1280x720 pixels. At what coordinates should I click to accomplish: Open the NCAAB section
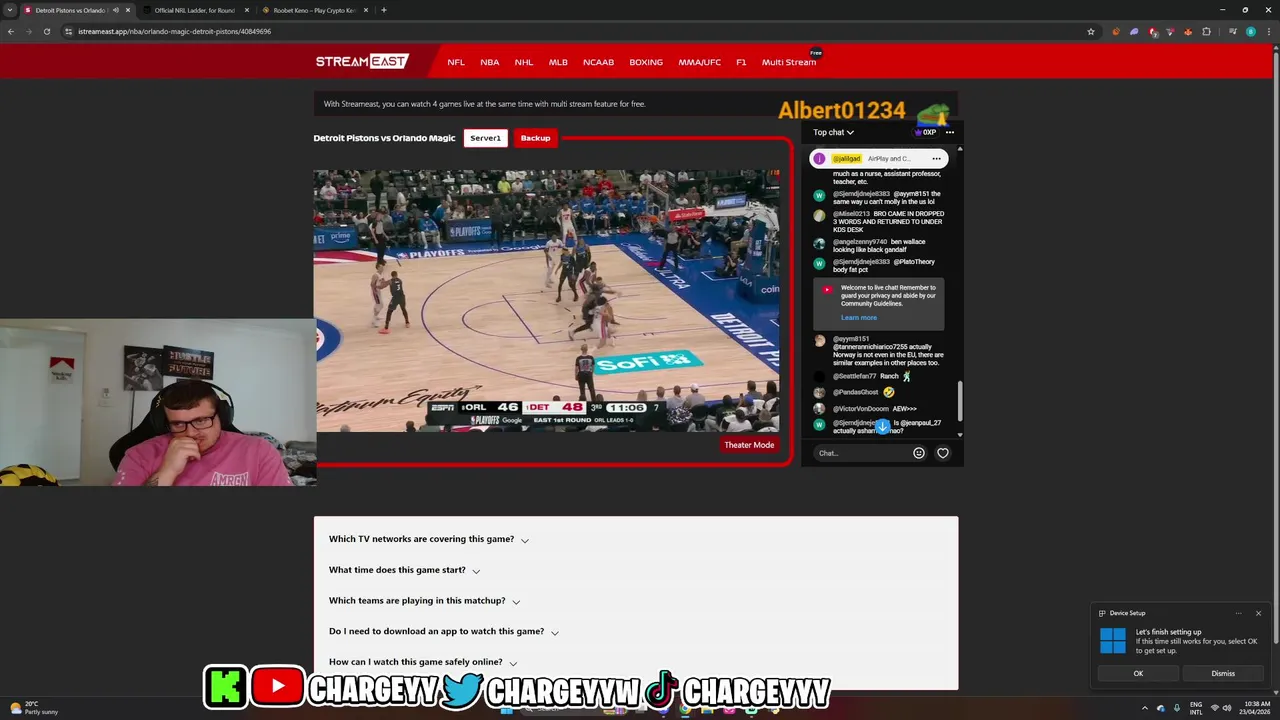[x=598, y=62]
